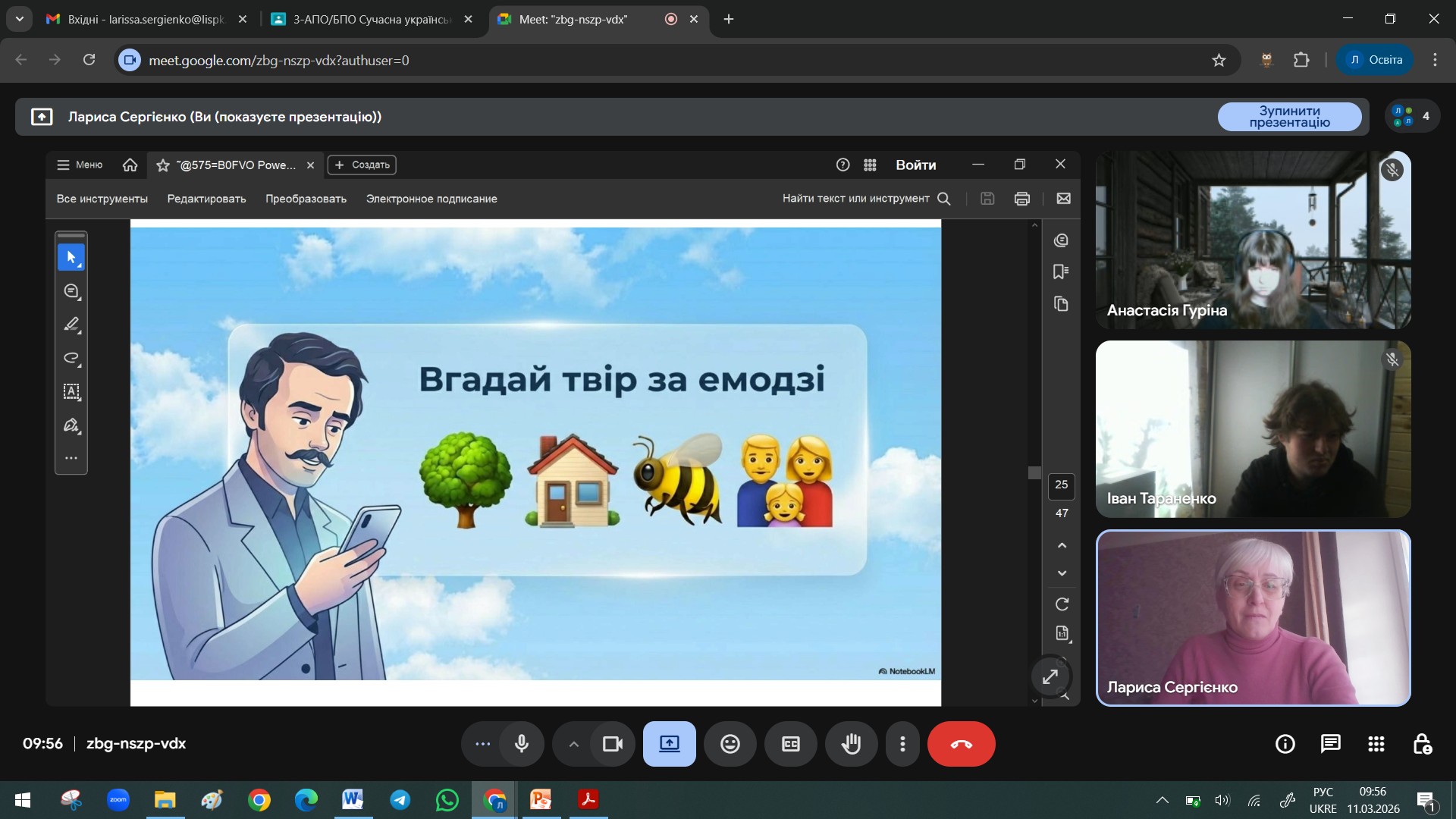
Task: Expand audio and video settings chevron
Action: [x=574, y=744]
